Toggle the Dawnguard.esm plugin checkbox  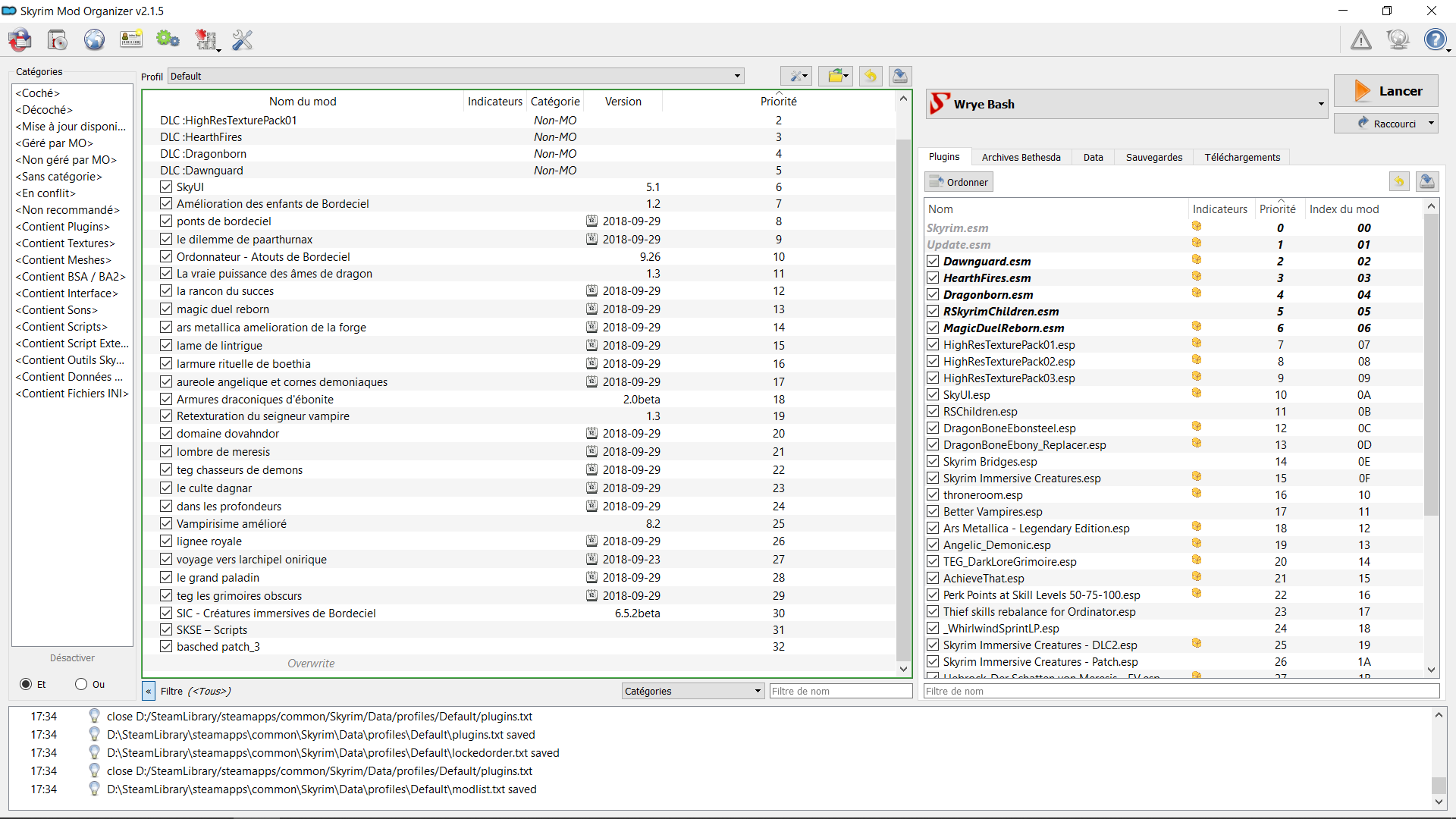(x=933, y=261)
